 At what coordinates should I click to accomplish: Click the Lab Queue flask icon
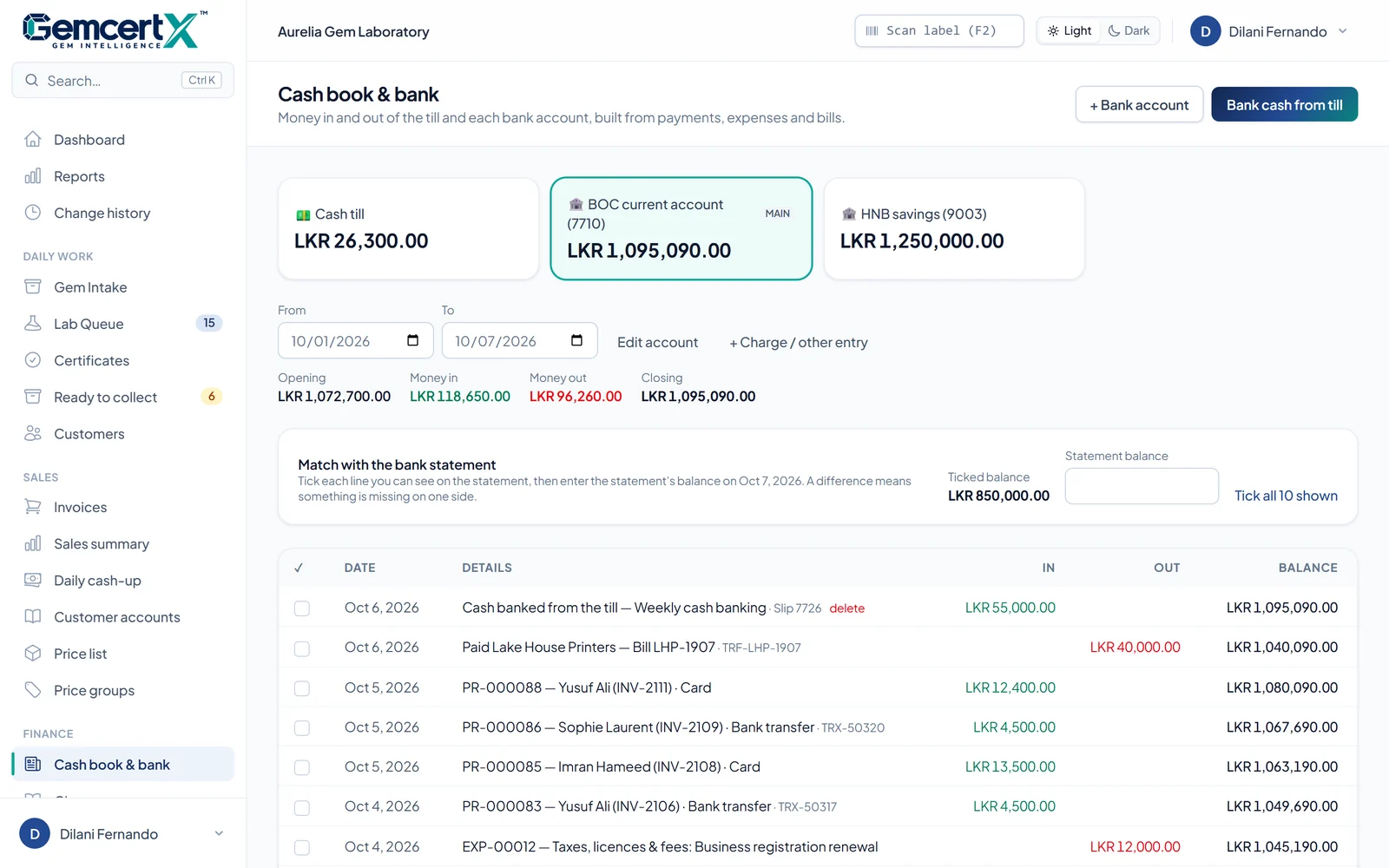coord(33,323)
